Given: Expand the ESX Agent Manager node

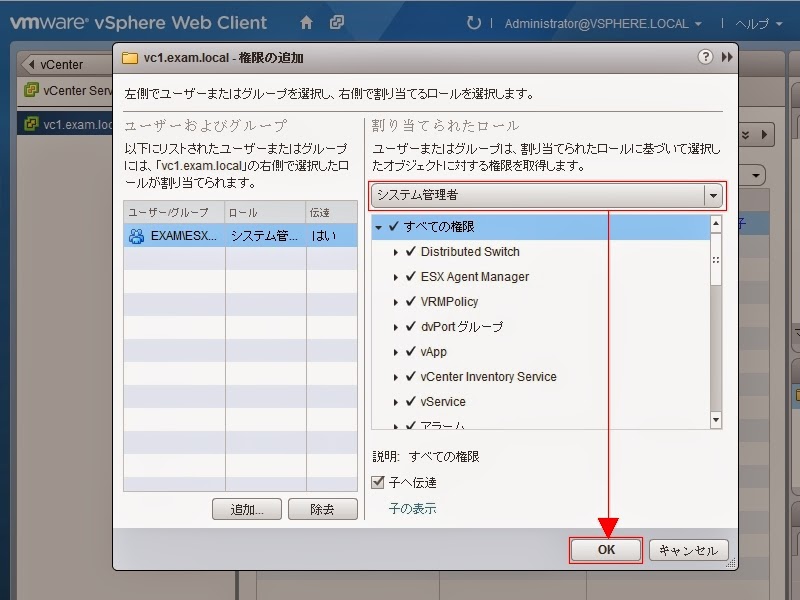Looking at the screenshot, I should point(395,277).
